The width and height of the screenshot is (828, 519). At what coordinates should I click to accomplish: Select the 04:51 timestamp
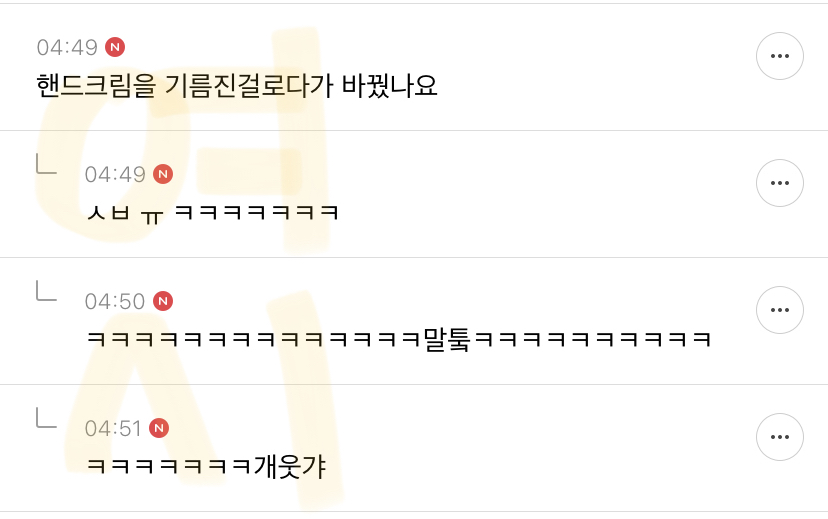[113, 428]
